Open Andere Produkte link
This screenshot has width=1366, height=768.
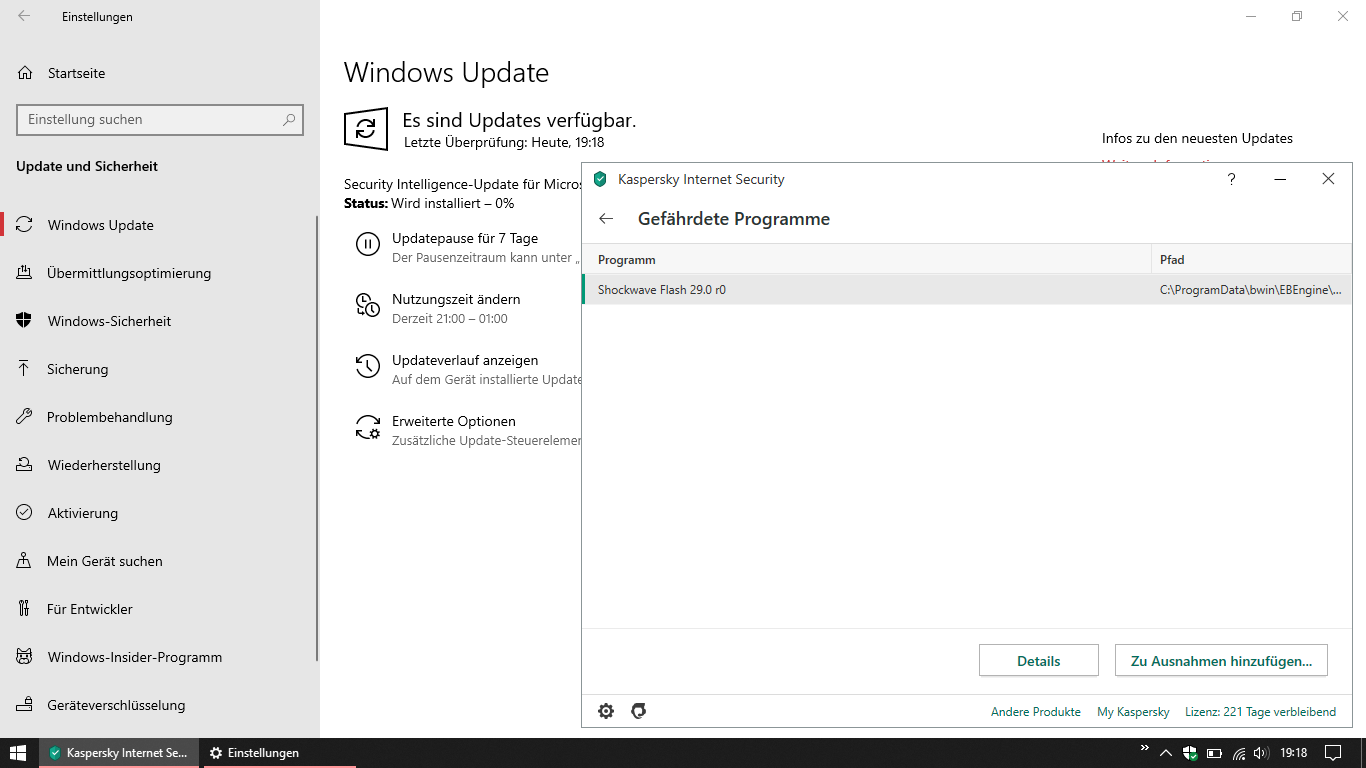coord(1035,712)
